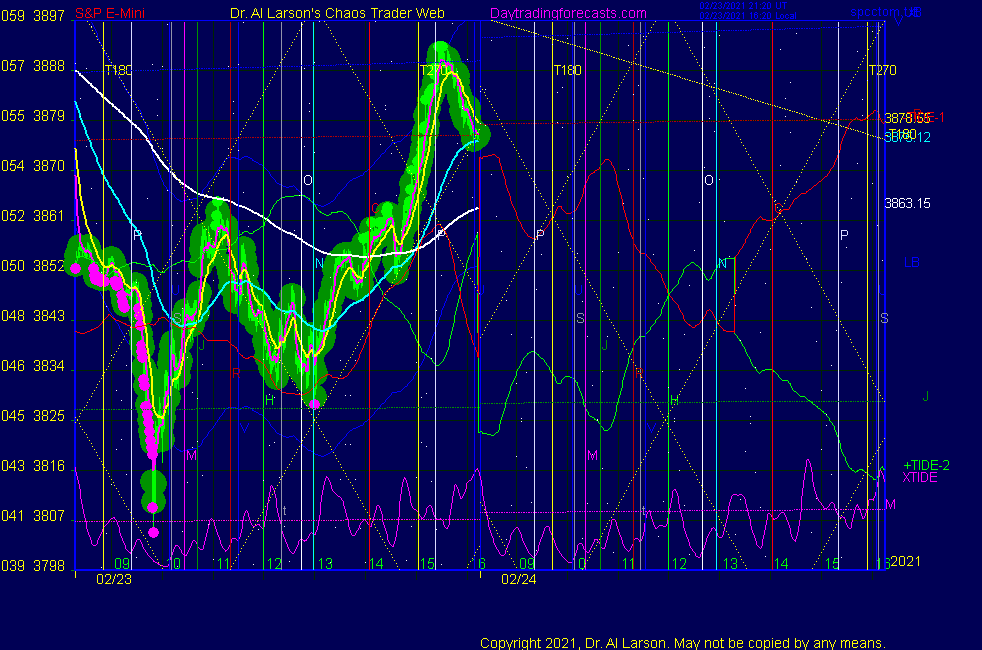The image size is (982, 650).
Task: Click the cyan 'N' marker in the 02/23 session
Action: tap(319, 263)
